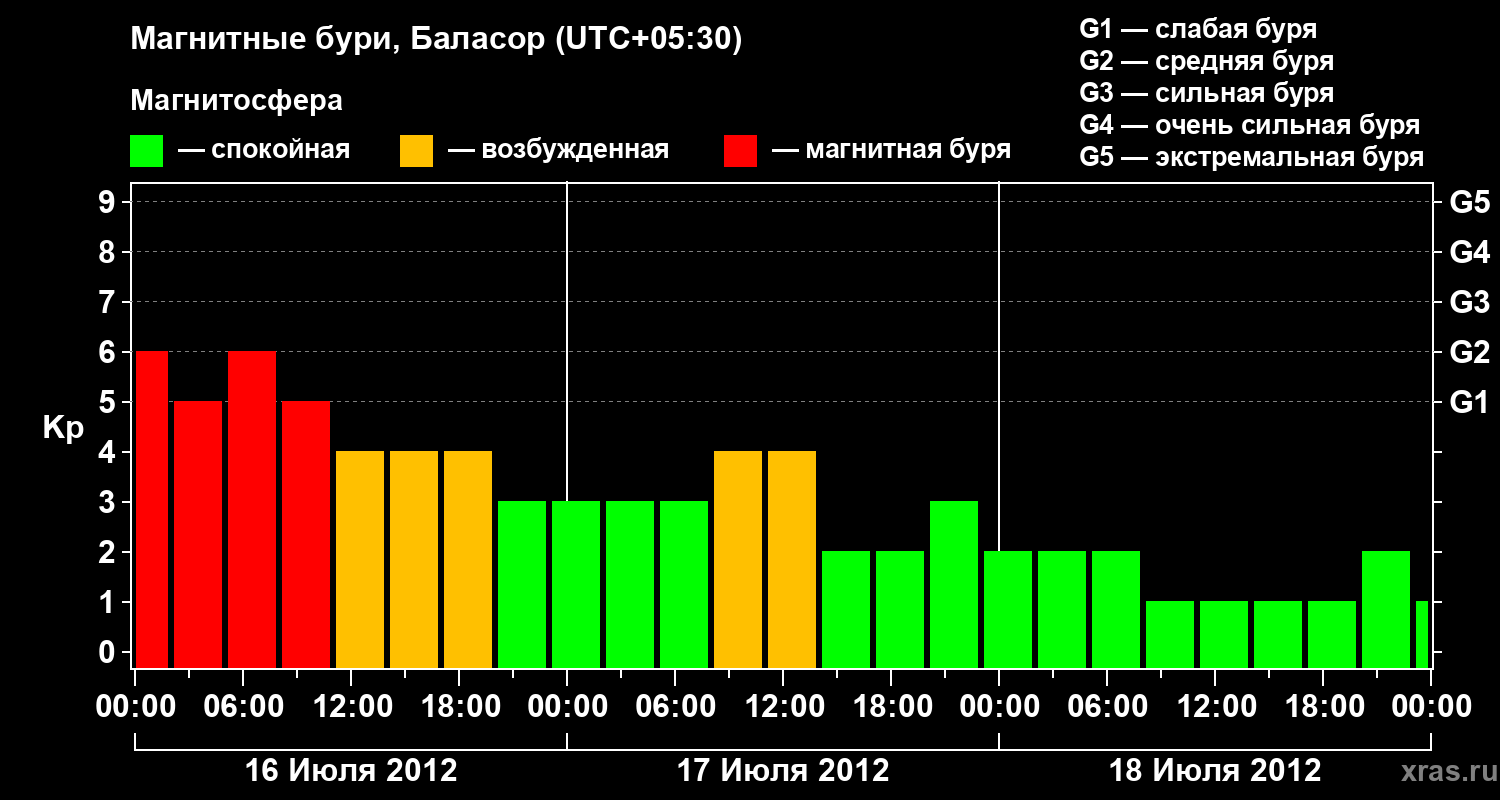Click the last red bar on 16 Июля
The image size is (1500, 800).
[x=306, y=535]
